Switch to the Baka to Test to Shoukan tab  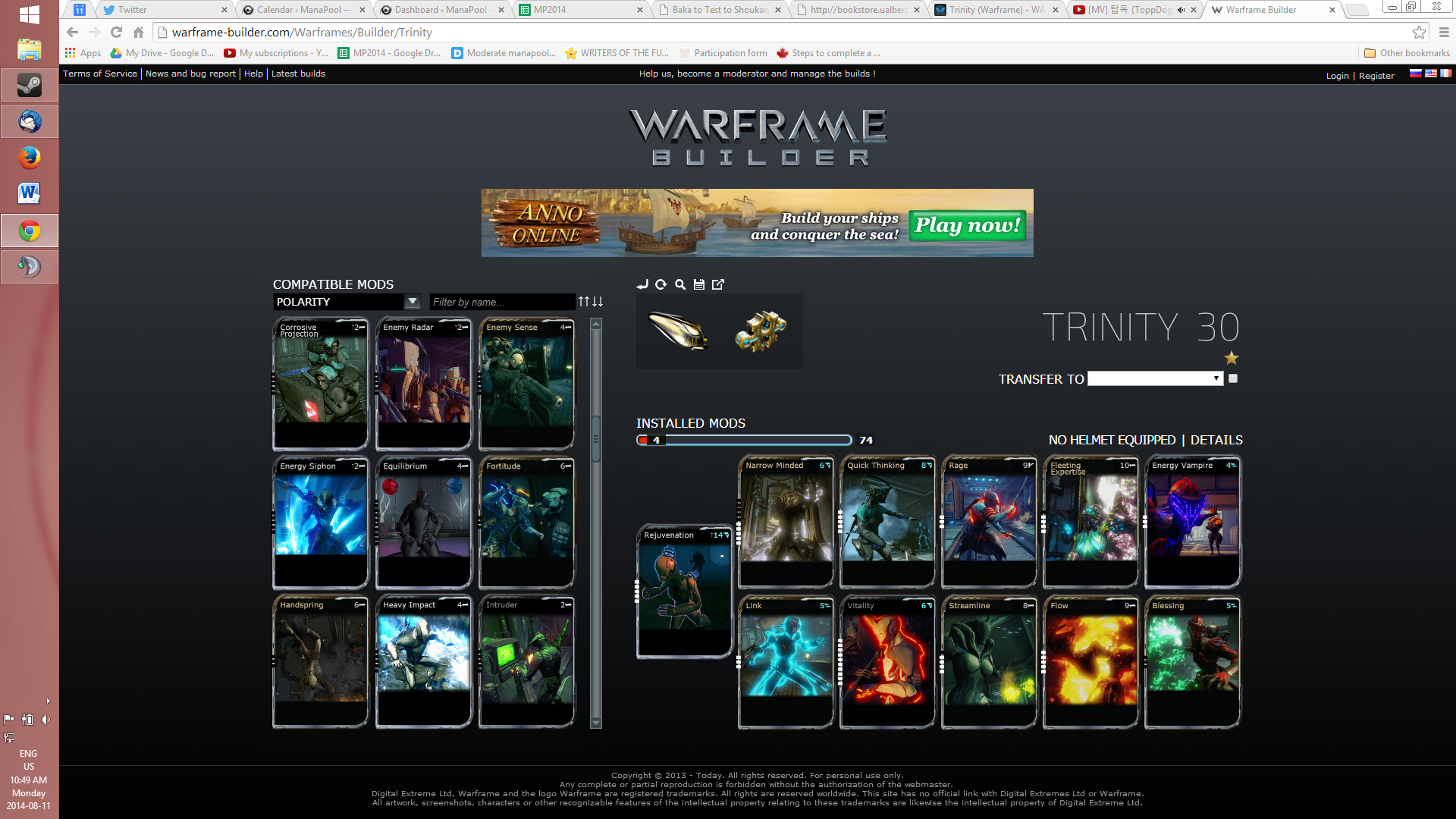pos(720,10)
